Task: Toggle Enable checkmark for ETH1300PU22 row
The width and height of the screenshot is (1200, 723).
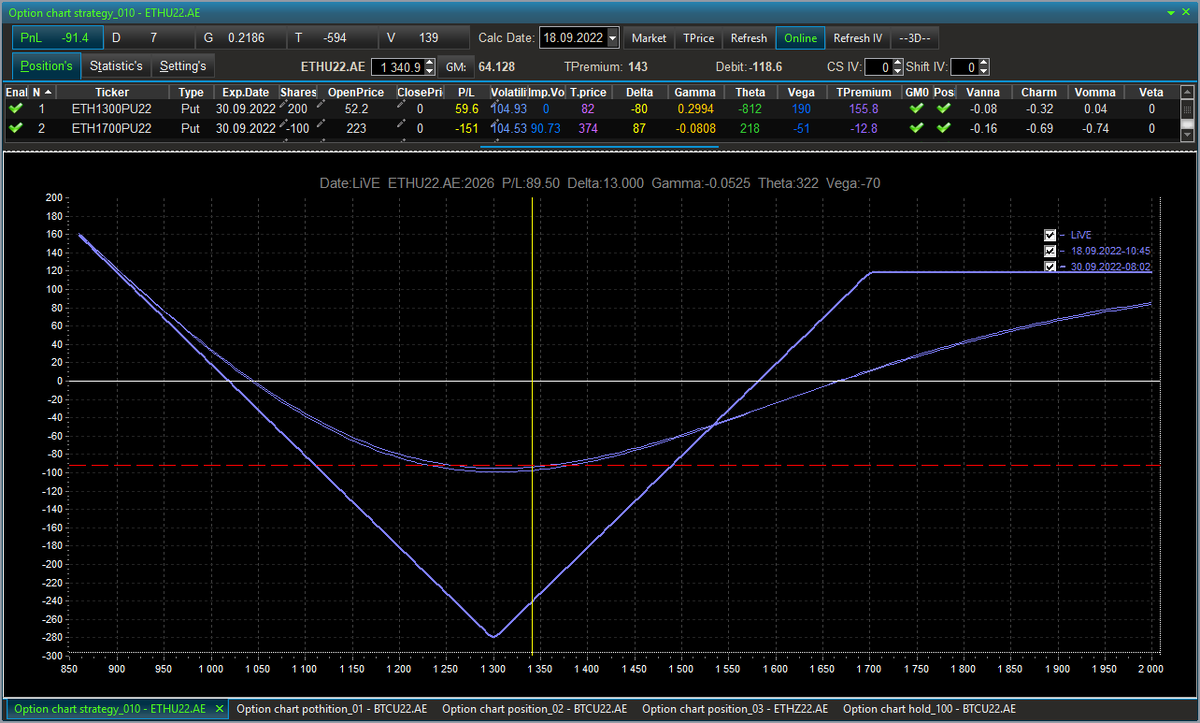Action: coord(15,108)
